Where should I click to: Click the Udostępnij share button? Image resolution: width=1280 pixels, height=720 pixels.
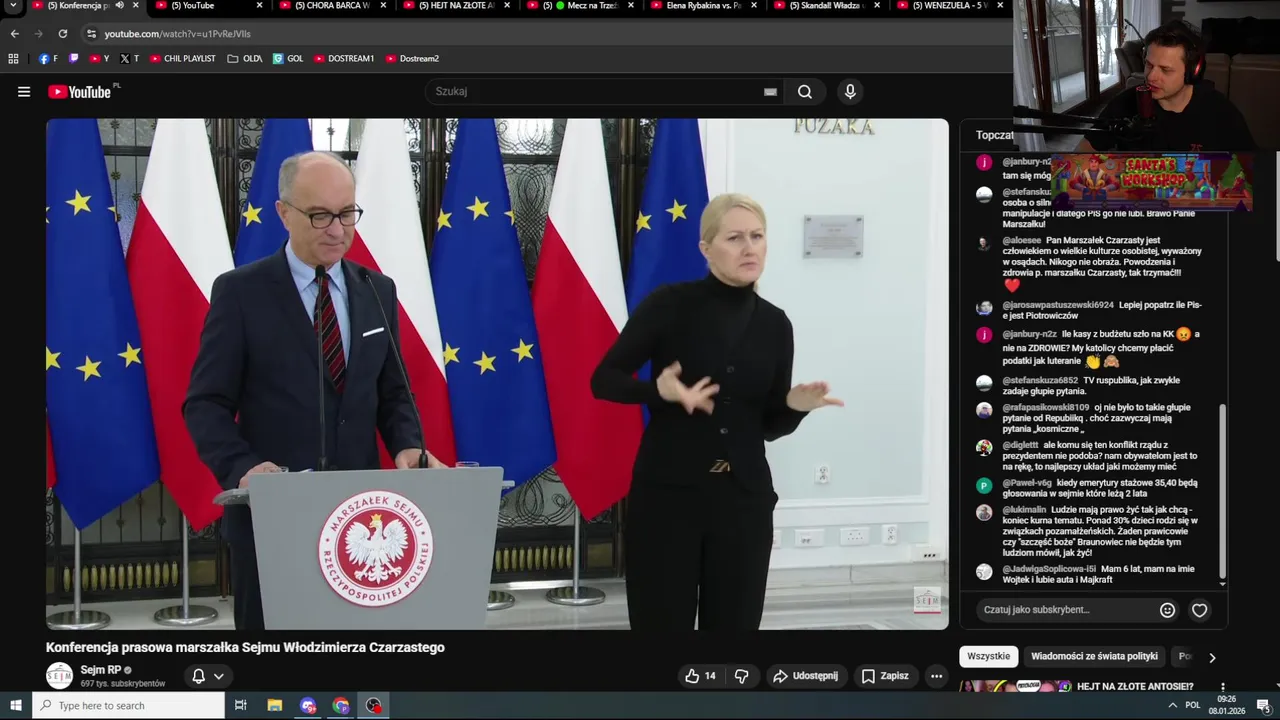(x=805, y=676)
